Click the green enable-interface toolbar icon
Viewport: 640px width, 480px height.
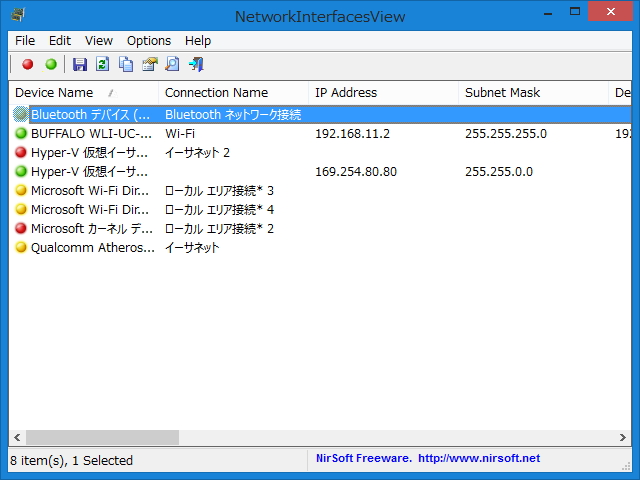coord(51,64)
